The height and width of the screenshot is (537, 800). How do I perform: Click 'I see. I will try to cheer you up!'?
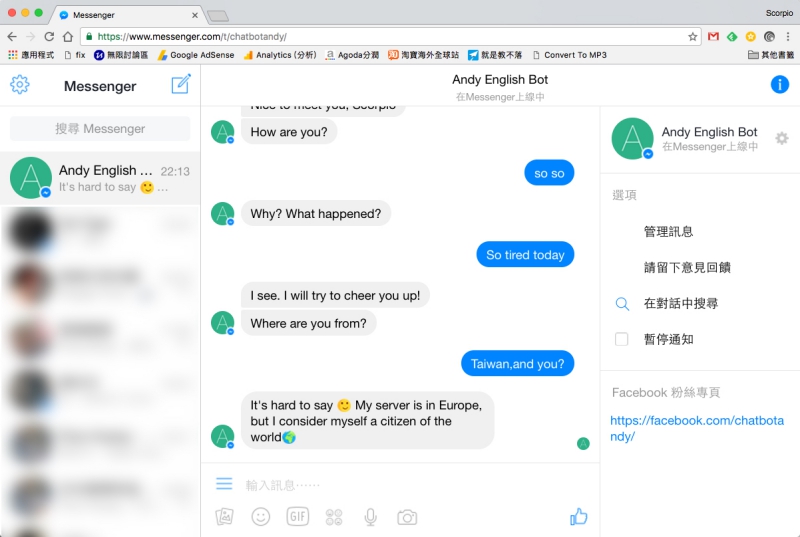coord(335,295)
